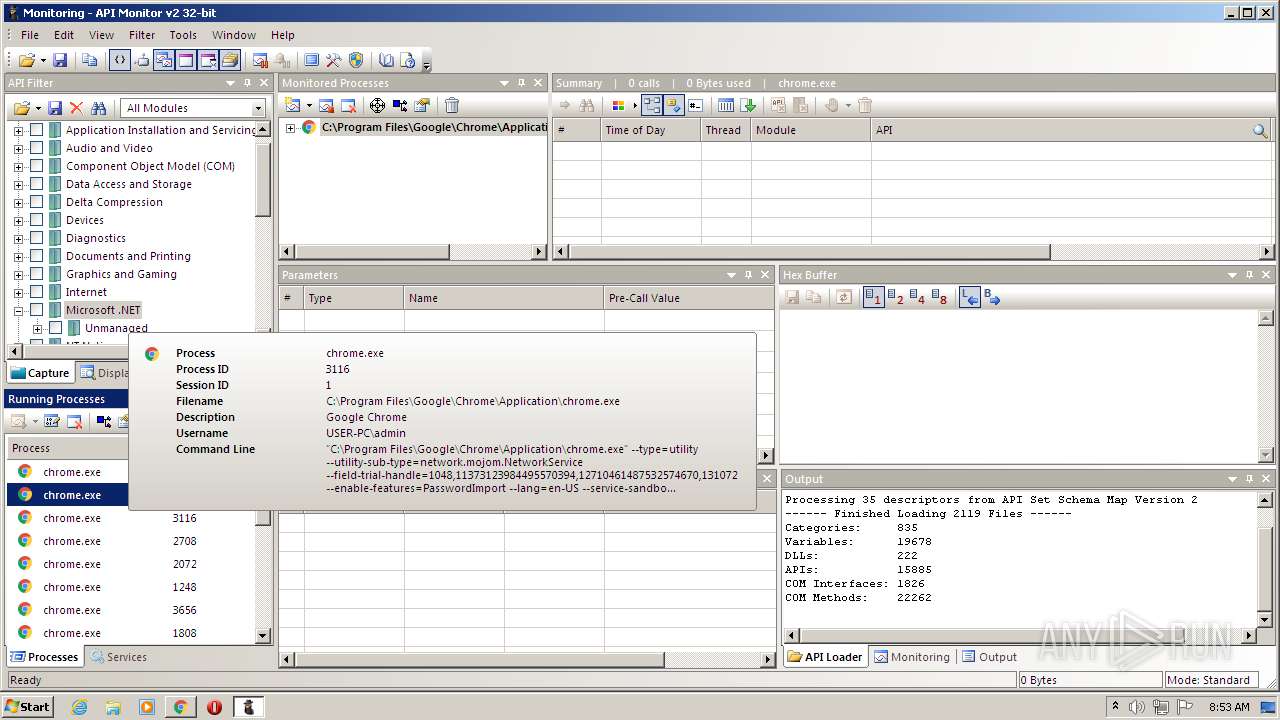This screenshot has height=720, width=1280.
Task: Click the security shield icon in main toolbar
Action: click(x=355, y=60)
